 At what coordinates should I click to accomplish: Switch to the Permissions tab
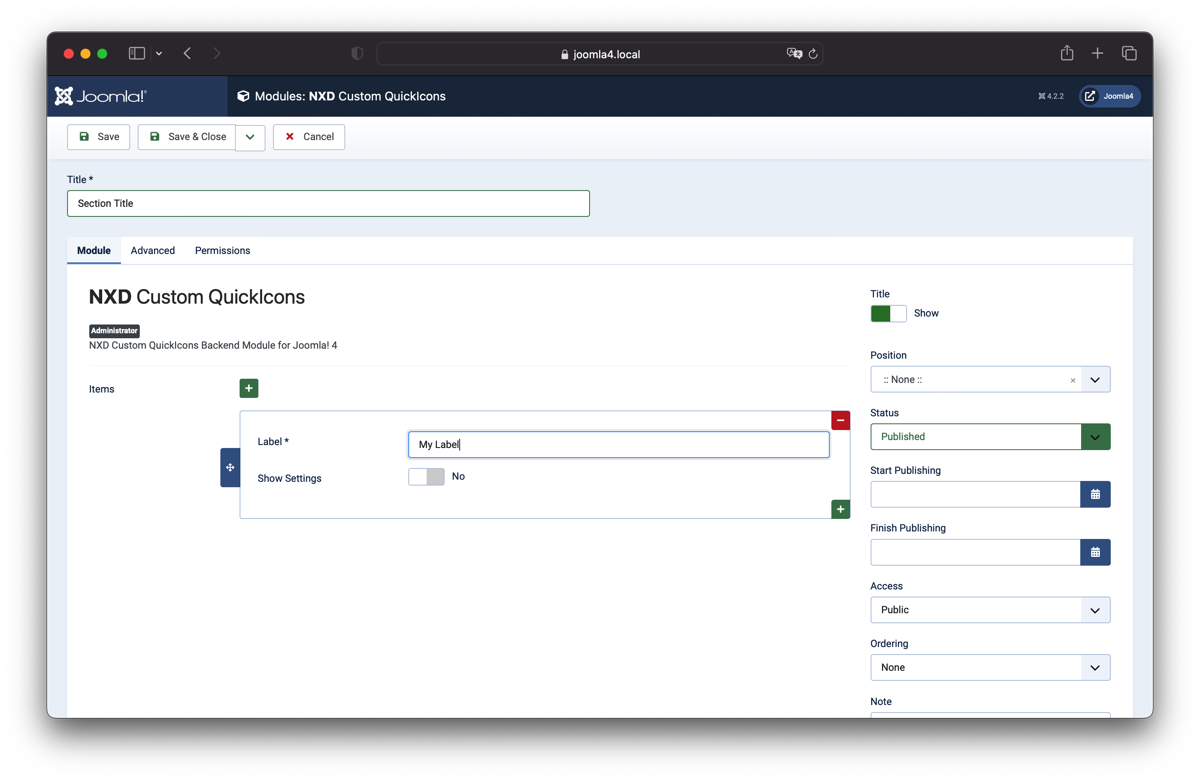click(222, 251)
